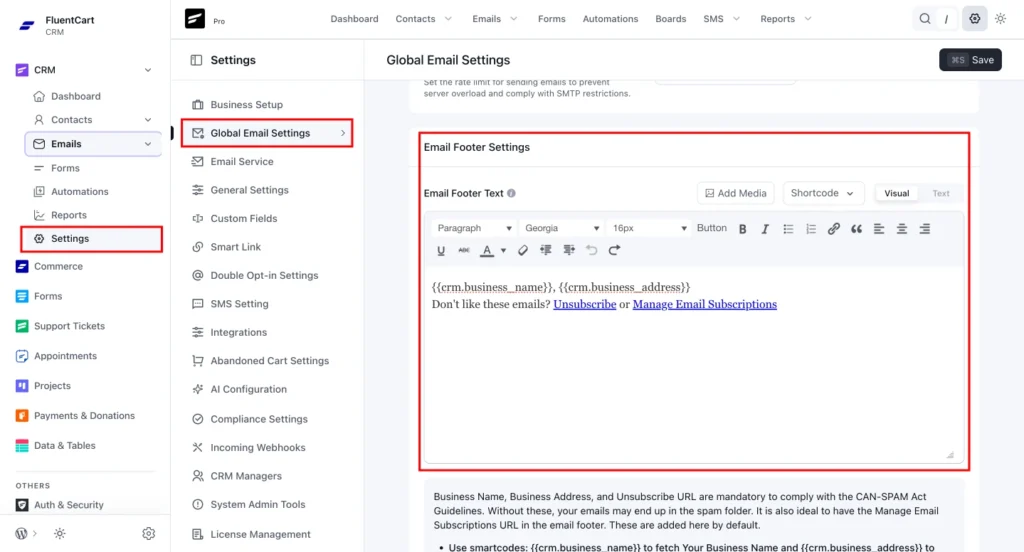Open the Paragraph format dropdown
This screenshot has height=552, width=1024.
click(x=473, y=228)
